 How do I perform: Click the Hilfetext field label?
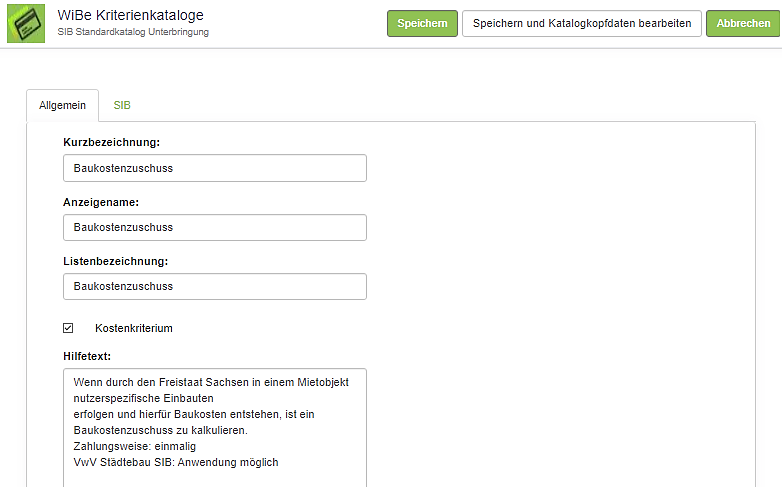point(86,355)
